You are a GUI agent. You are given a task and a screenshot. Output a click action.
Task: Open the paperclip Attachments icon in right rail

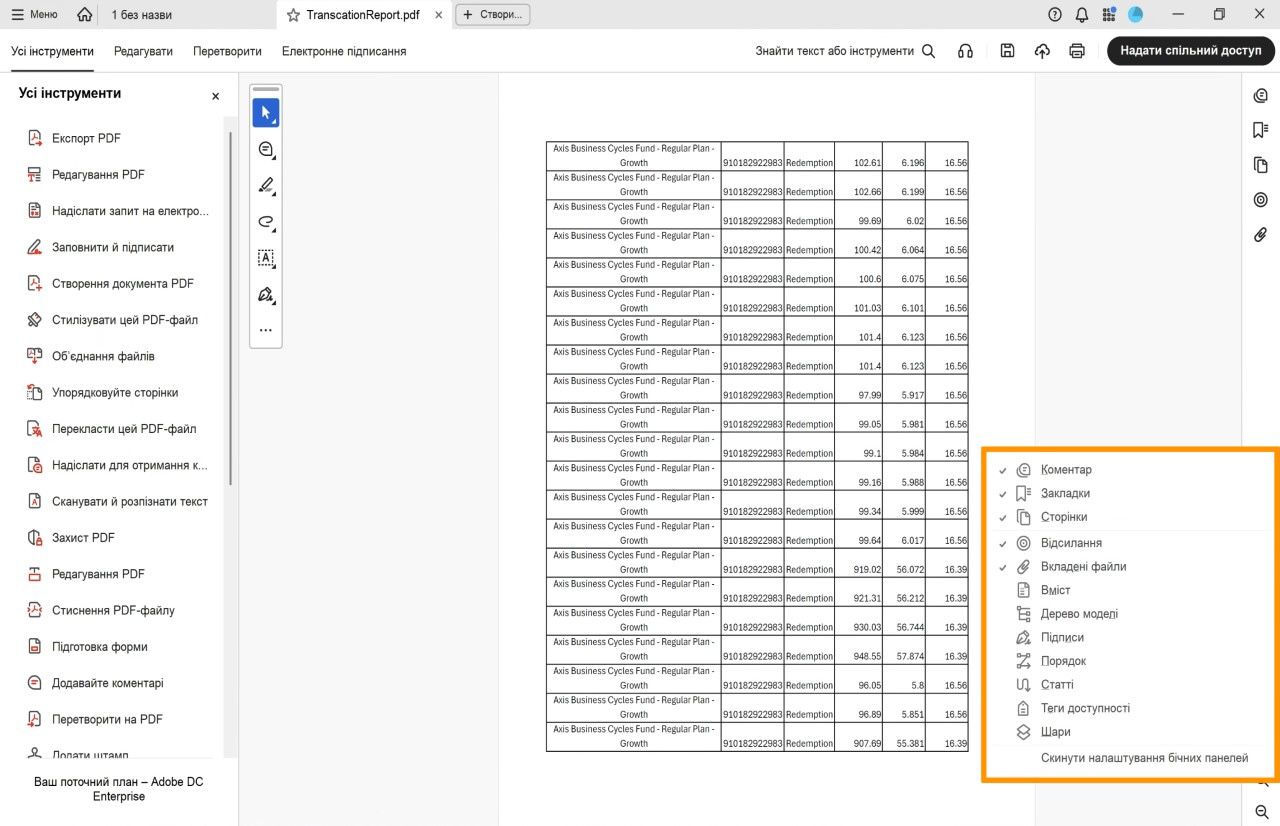[1261, 235]
